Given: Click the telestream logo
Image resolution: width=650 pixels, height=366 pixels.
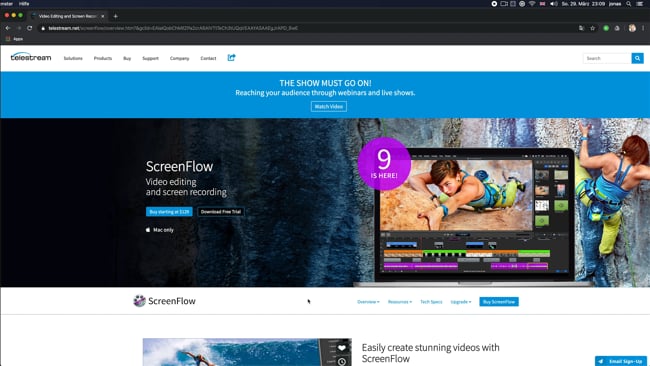Looking at the screenshot, I should pos(31,57).
